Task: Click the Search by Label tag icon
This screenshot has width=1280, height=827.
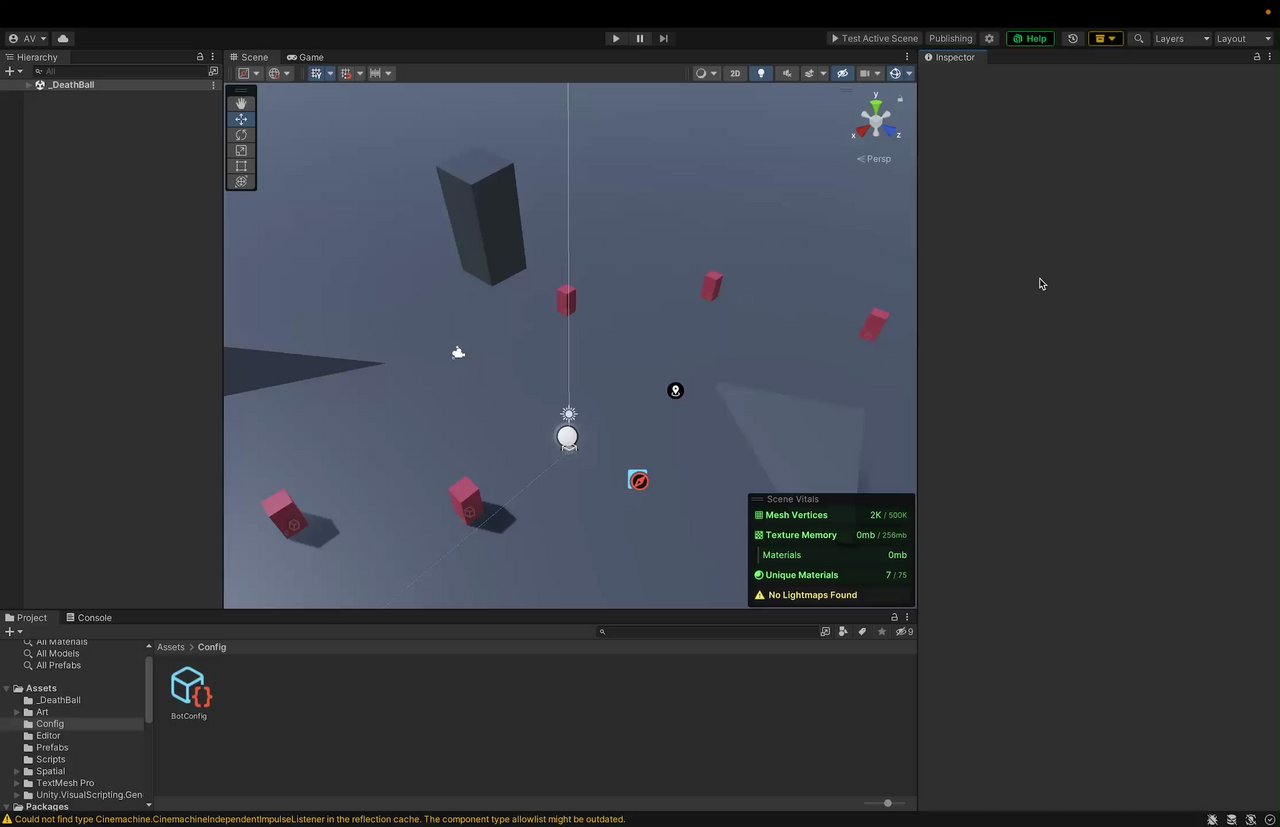Action: click(x=862, y=632)
